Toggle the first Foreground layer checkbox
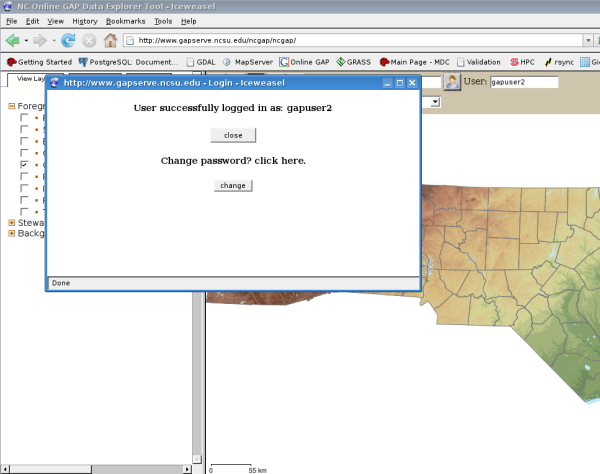This screenshot has width=600, height=474. pyautogui.click(x=24, y=117)
